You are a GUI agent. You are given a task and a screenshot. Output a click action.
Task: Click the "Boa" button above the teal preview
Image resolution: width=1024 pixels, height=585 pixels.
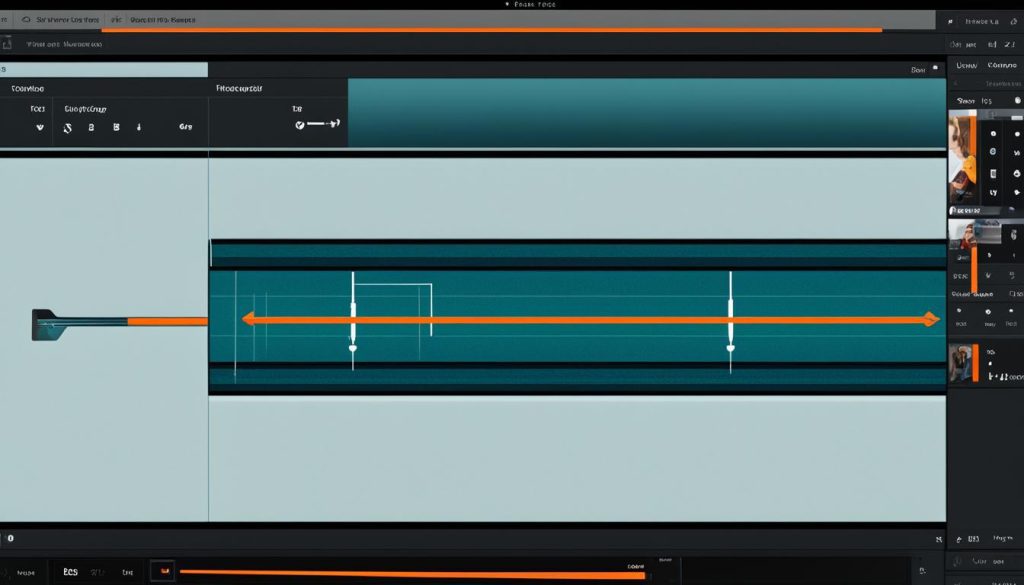point(918,69)
